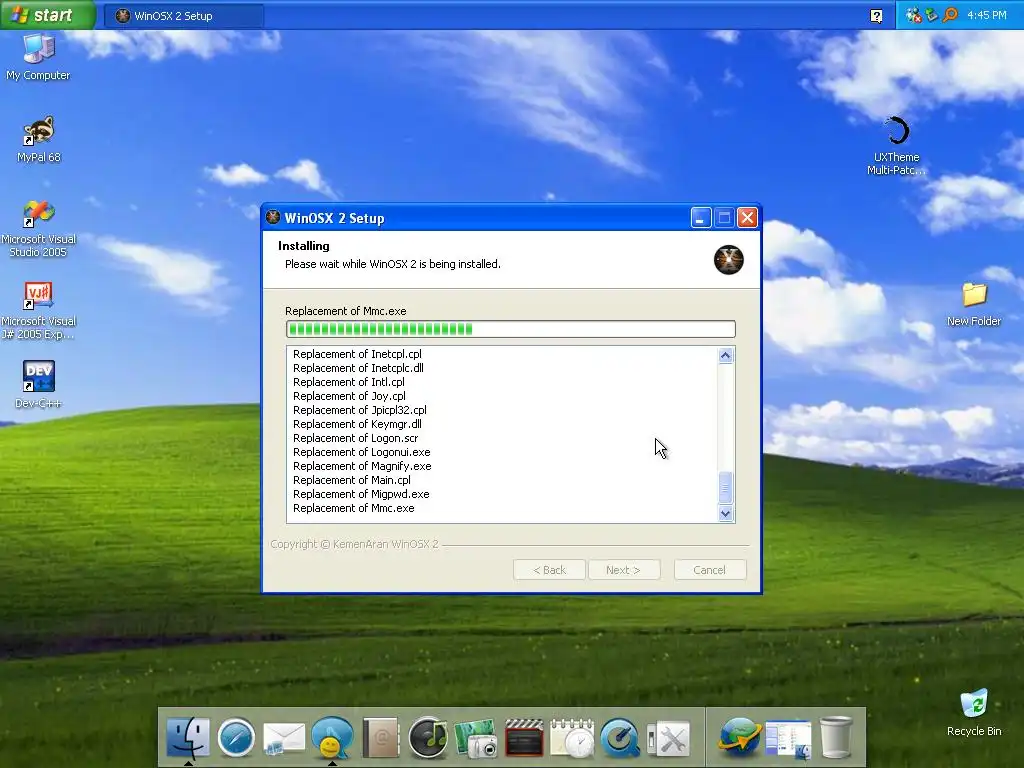Image resolution: width=1024 pixels, height=768 pixels.
Task: Close the WinOSX 2 Setup window
Action: tap(747, 217)
